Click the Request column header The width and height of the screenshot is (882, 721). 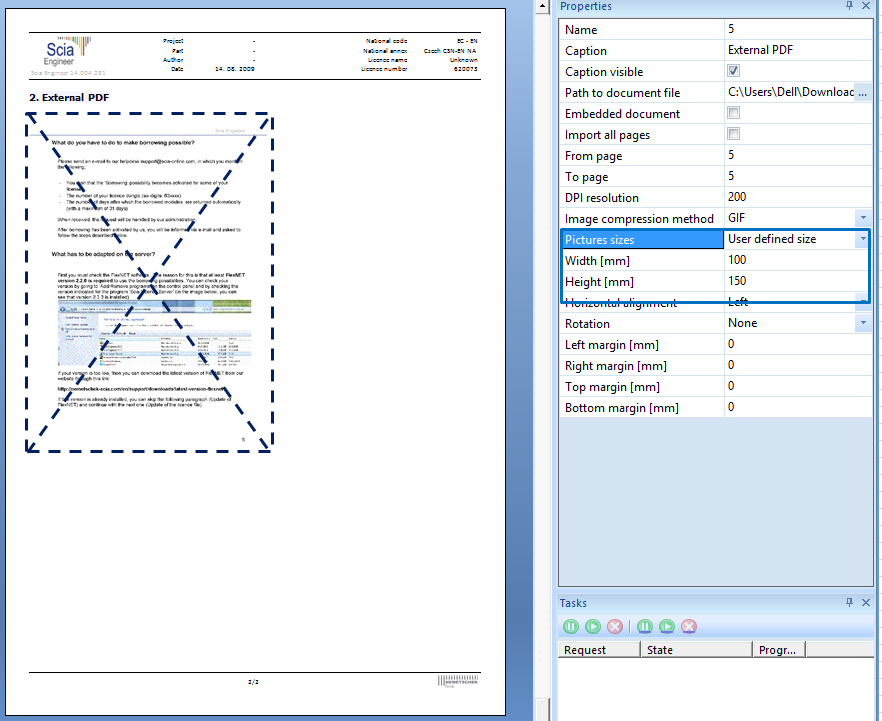(x=598, y=650)
